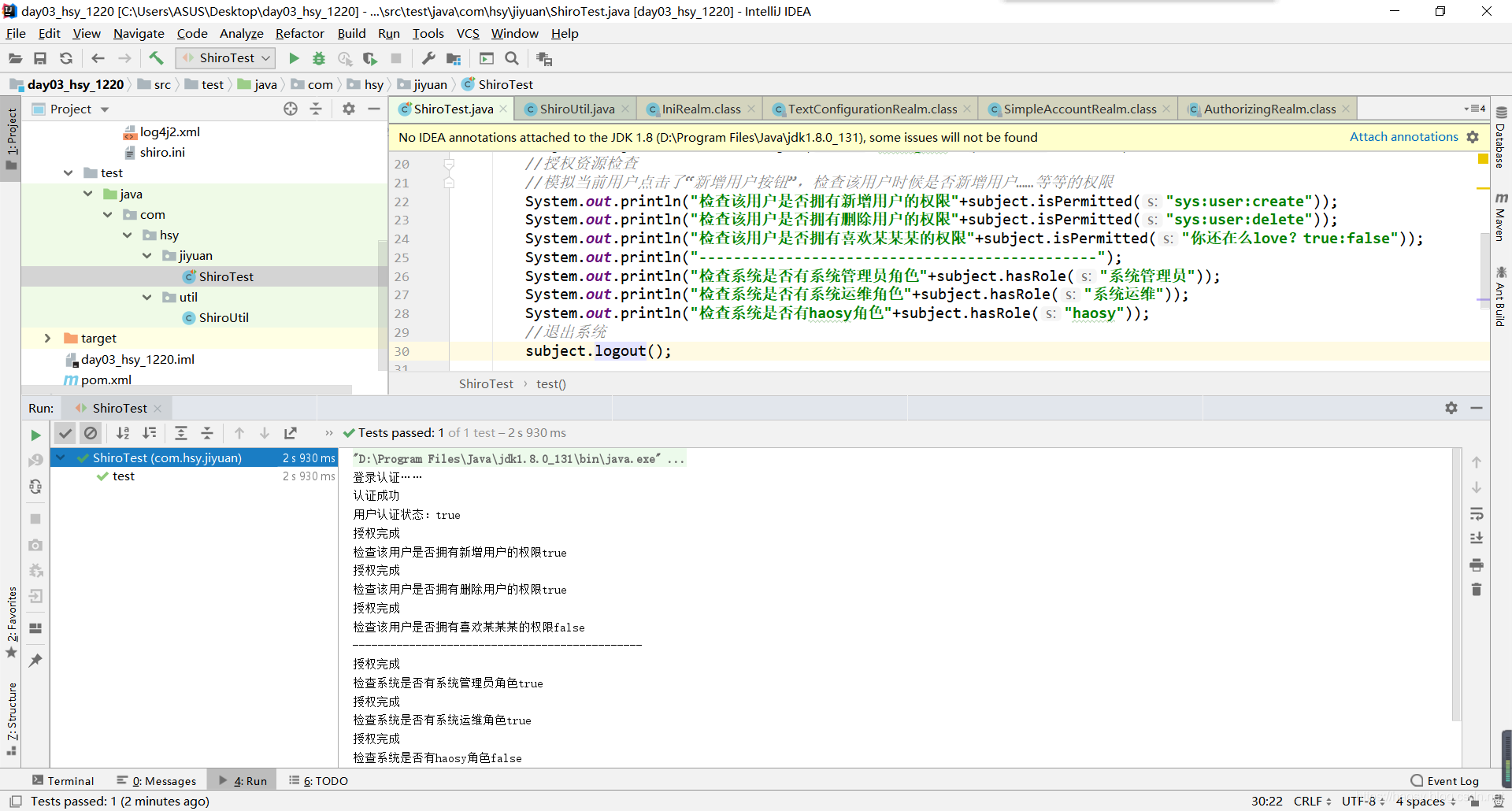Click Attach annotations link
The width and height of the screenshot is (1512, 811).
[x=1403, y=137]
